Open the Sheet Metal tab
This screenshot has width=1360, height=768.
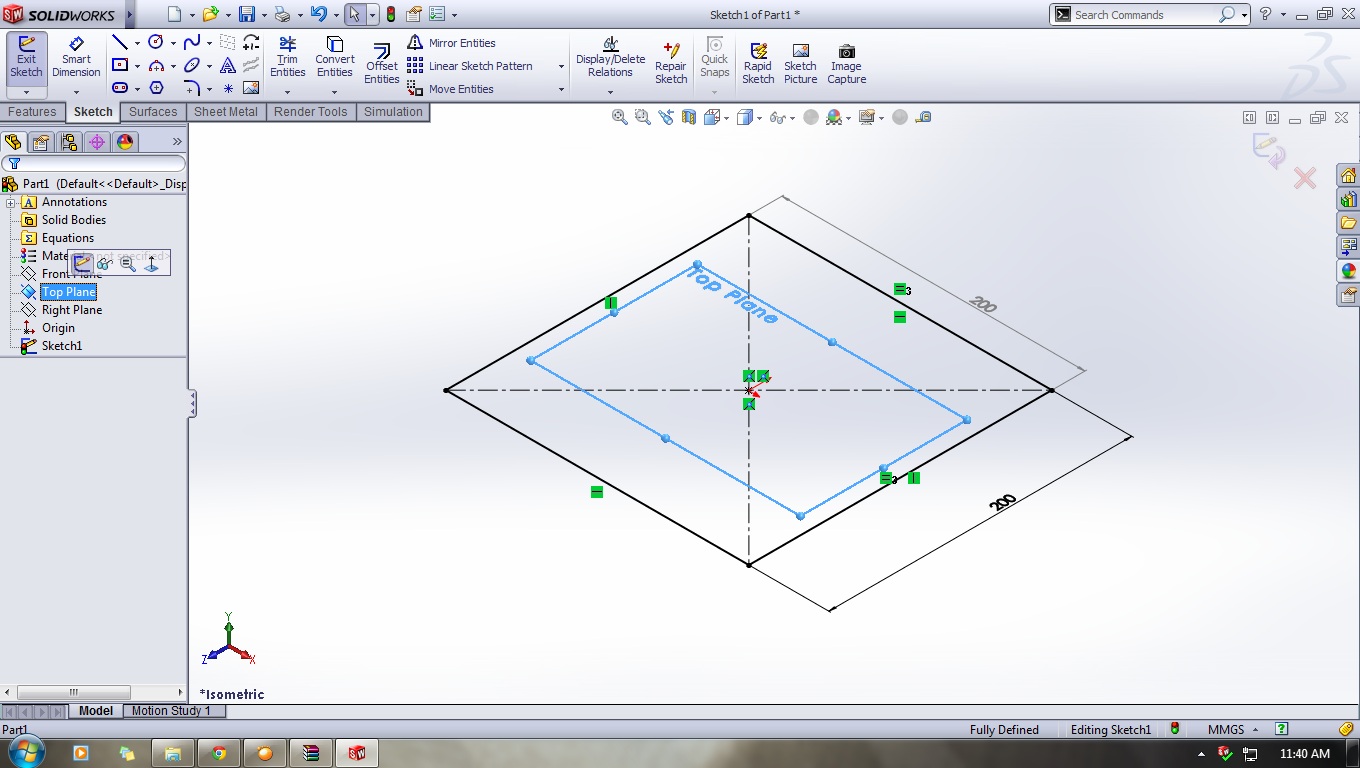point(226,112)
